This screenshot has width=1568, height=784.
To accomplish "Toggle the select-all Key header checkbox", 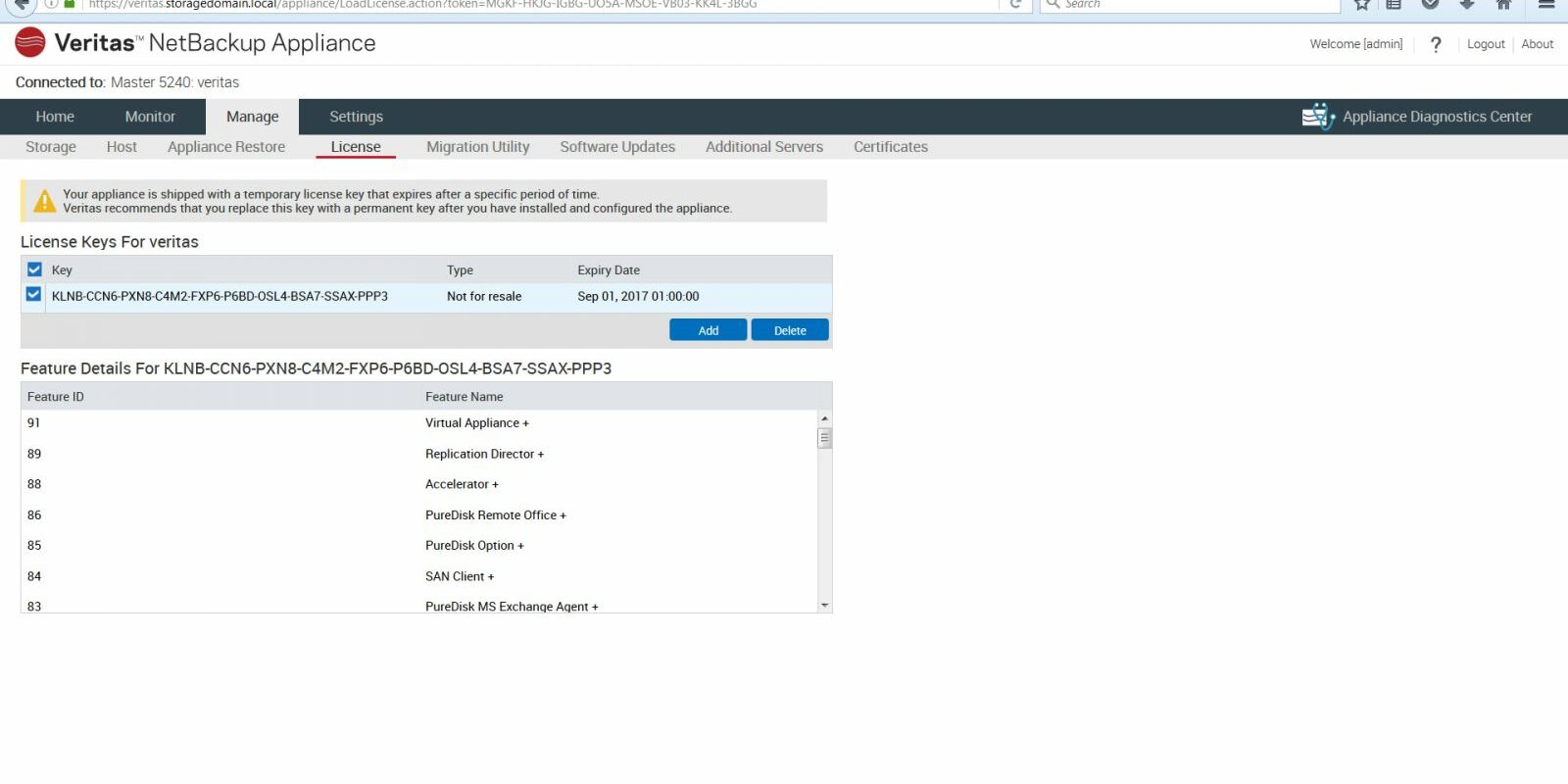I will (x=34, y=269).
